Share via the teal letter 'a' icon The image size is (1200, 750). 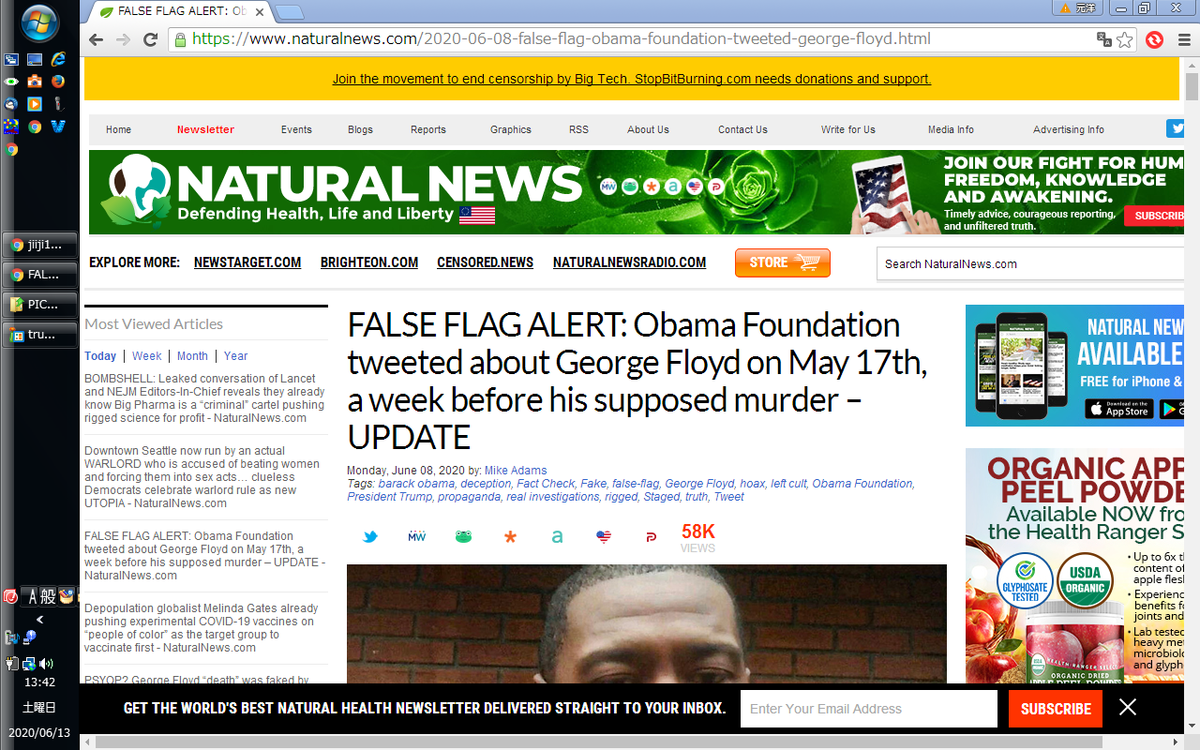pyautogui.click(x=557, y=537)
